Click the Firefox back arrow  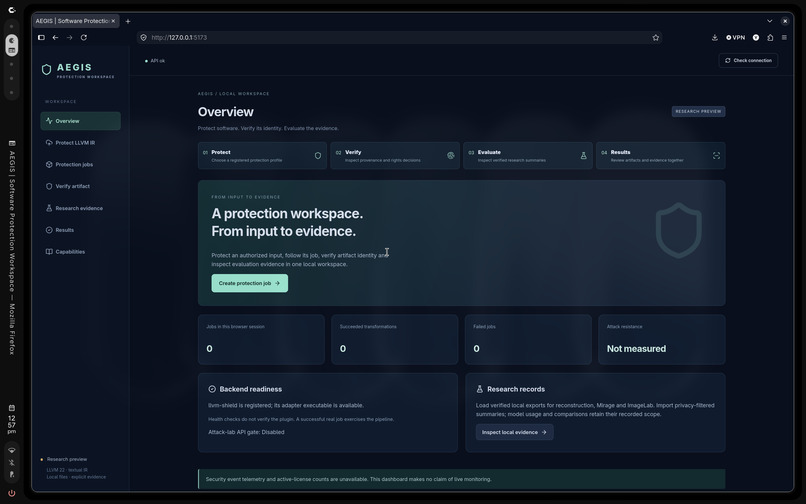(55, 38)
